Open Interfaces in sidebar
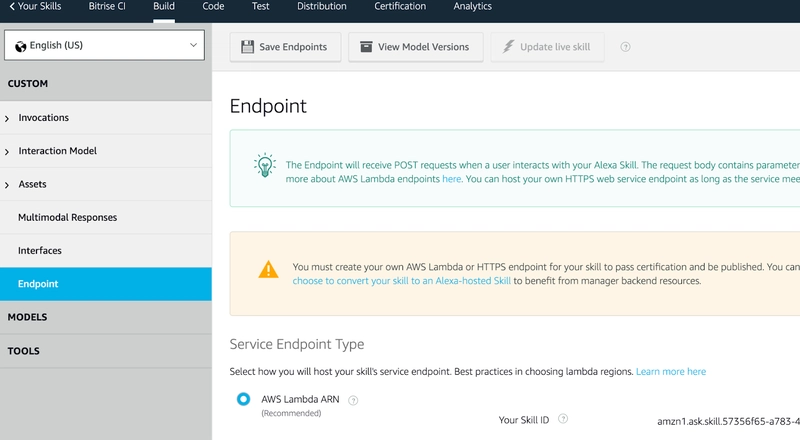Image resolution: width=800 pixels, height=440 pixels. coord(106,251)
